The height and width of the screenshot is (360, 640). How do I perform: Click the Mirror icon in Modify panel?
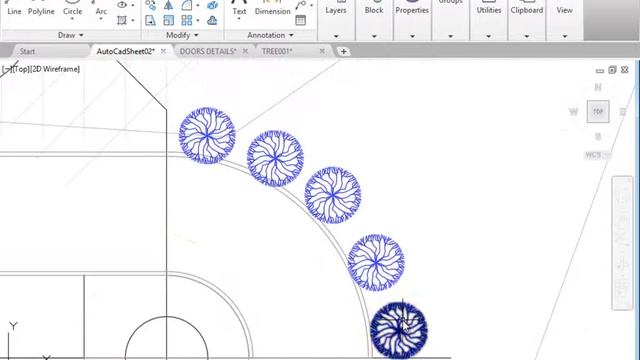coord(168,5)
